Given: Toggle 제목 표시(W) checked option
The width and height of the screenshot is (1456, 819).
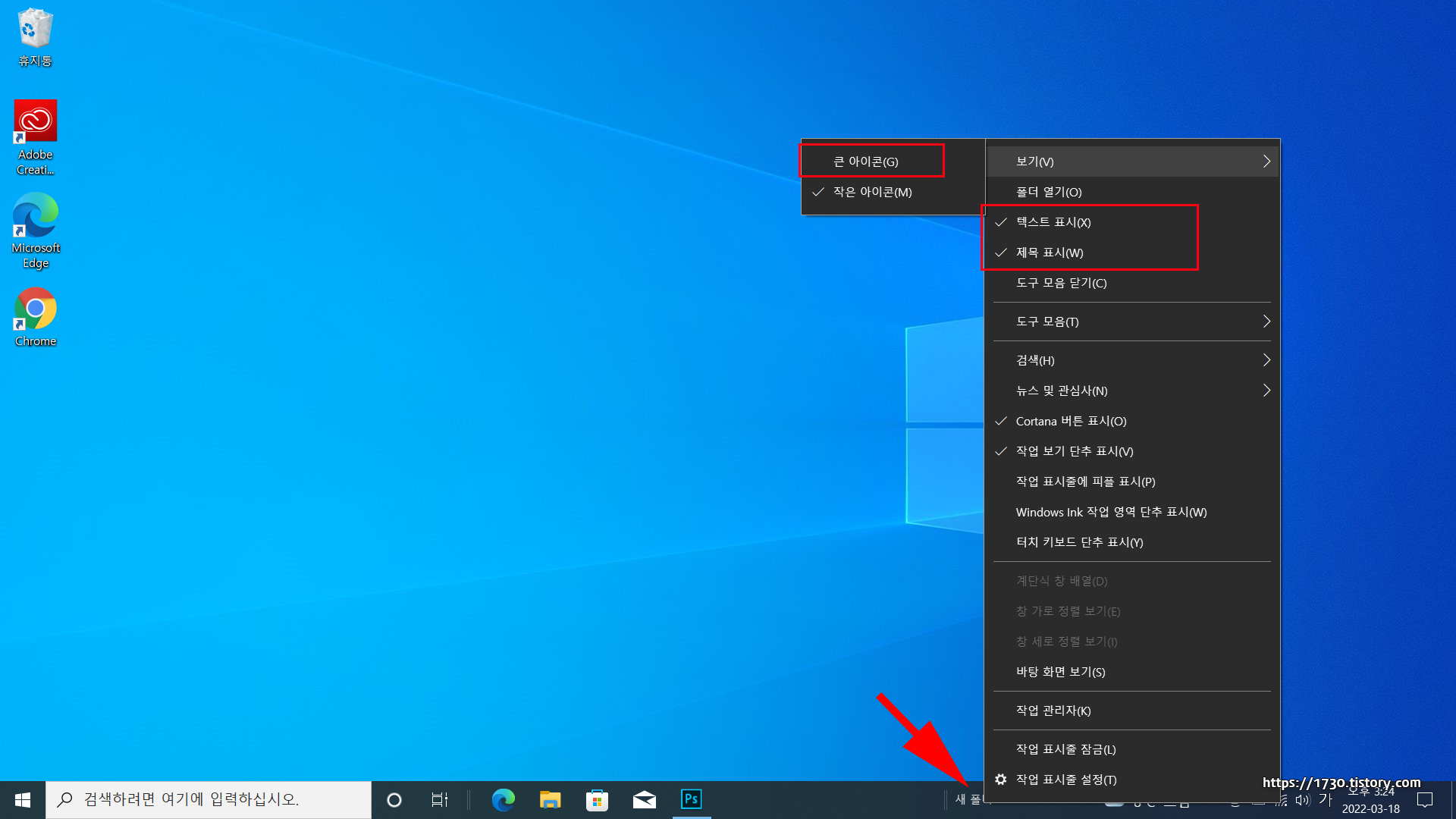Looking at the screenshot, I should click(x=1050, y=253).
